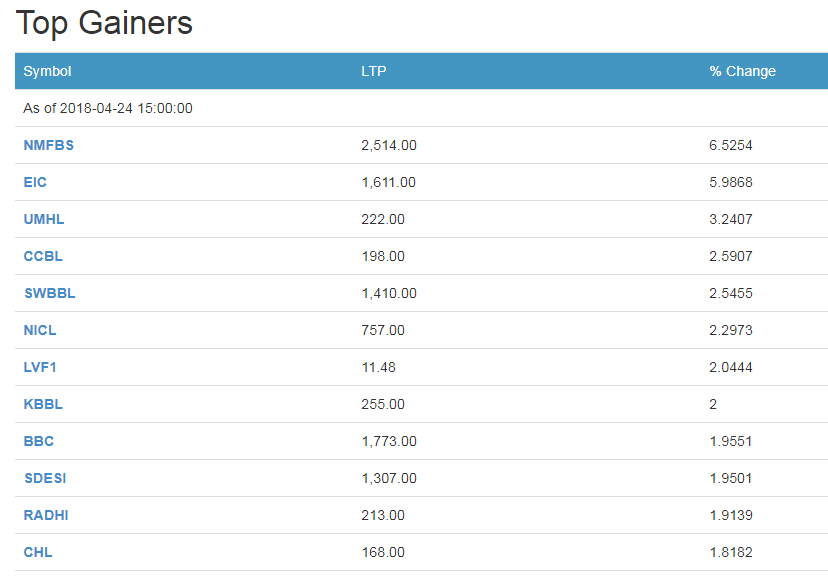Click the LTP column header
The image size is (828, 581).
click(x=374, y=71)
